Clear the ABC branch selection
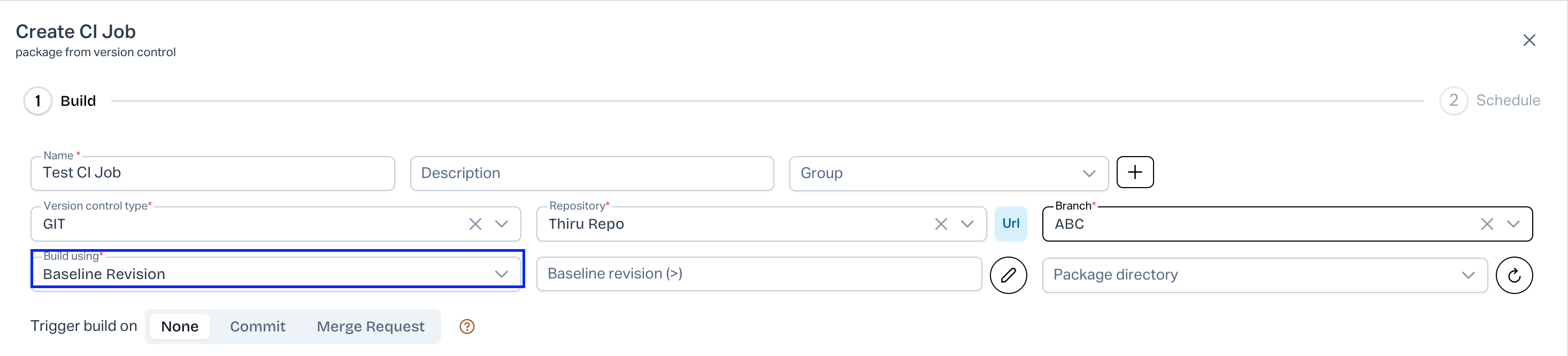 click(1487, 225)
